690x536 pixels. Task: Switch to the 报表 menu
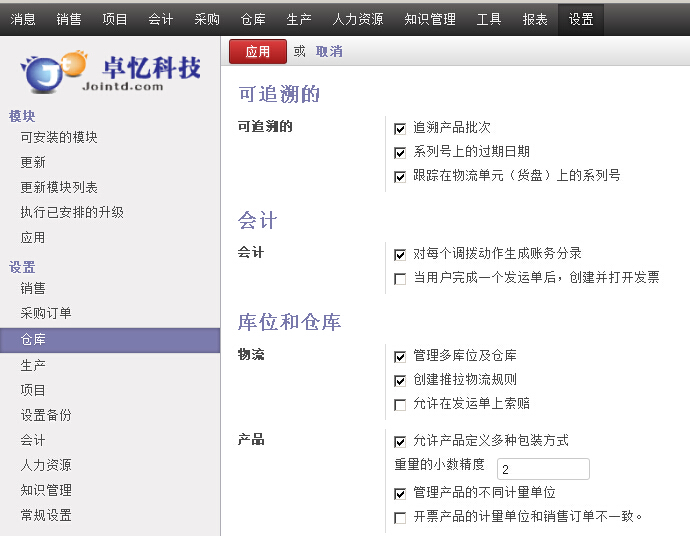tap(535, 19)
